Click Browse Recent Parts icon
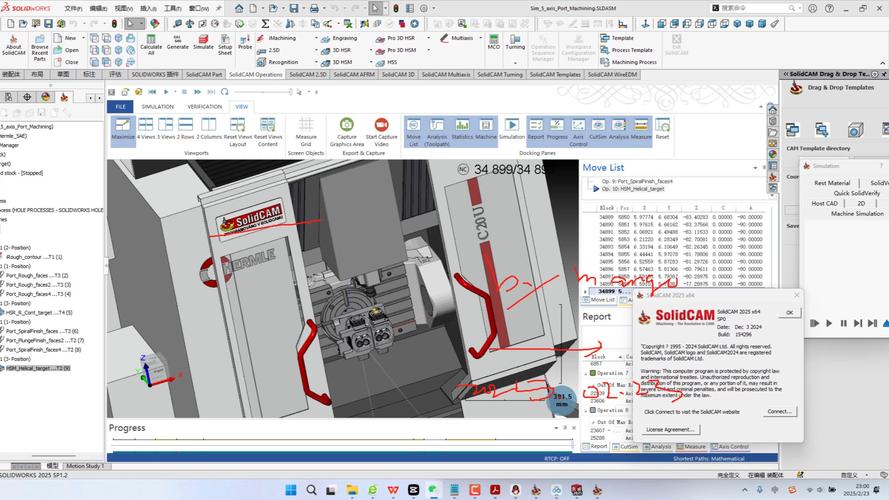 tap(40, 48)
